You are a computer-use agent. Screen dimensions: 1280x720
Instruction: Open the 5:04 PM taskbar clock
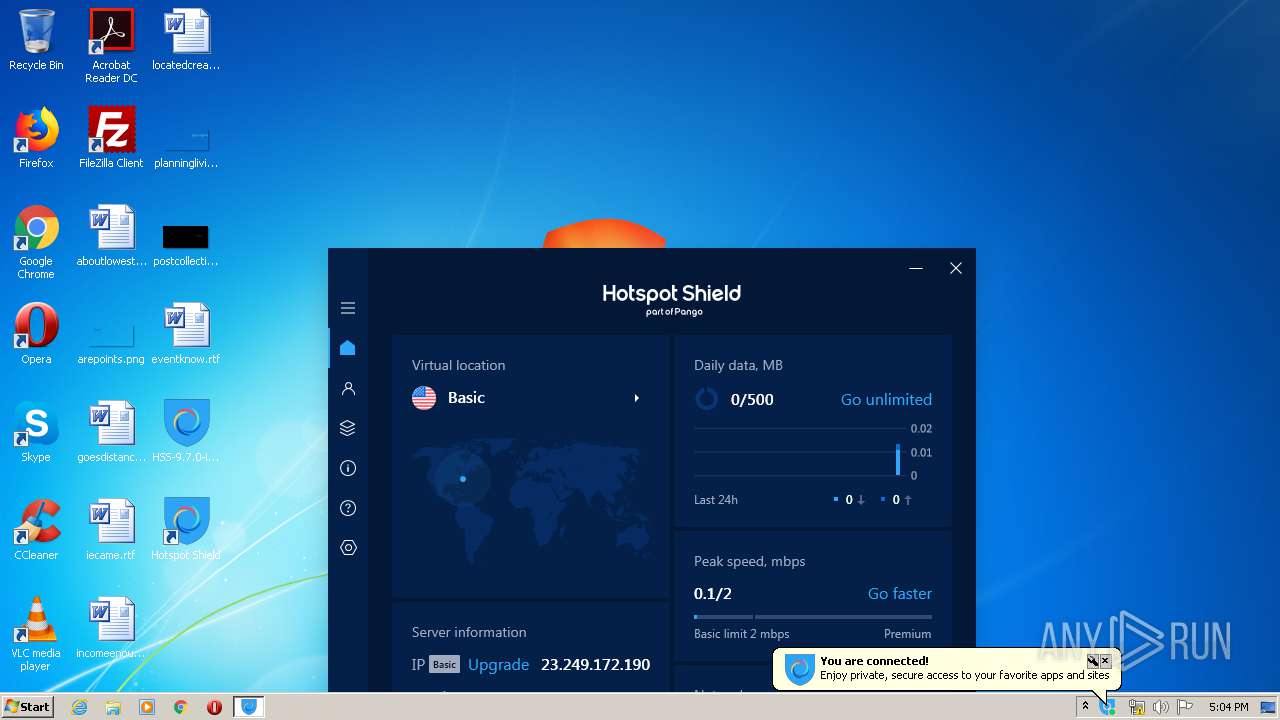[x=1228, y=707]
